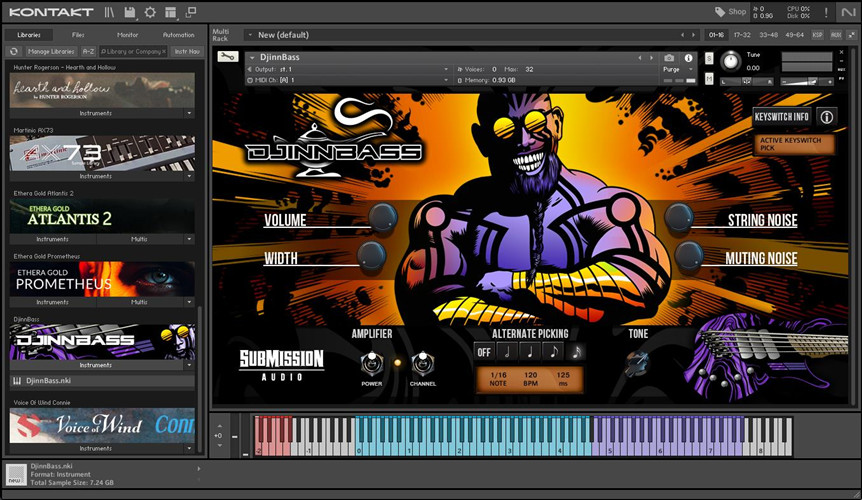Take a snapshot with the camera icon

click(669, 58)
